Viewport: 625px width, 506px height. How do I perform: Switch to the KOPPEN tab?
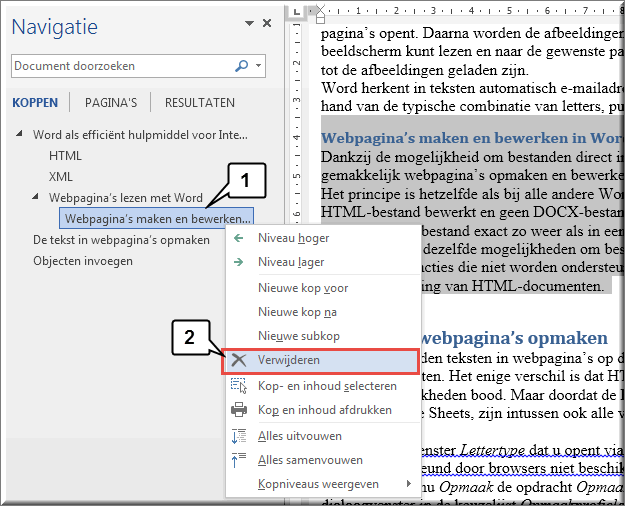[x=35, y=102]
